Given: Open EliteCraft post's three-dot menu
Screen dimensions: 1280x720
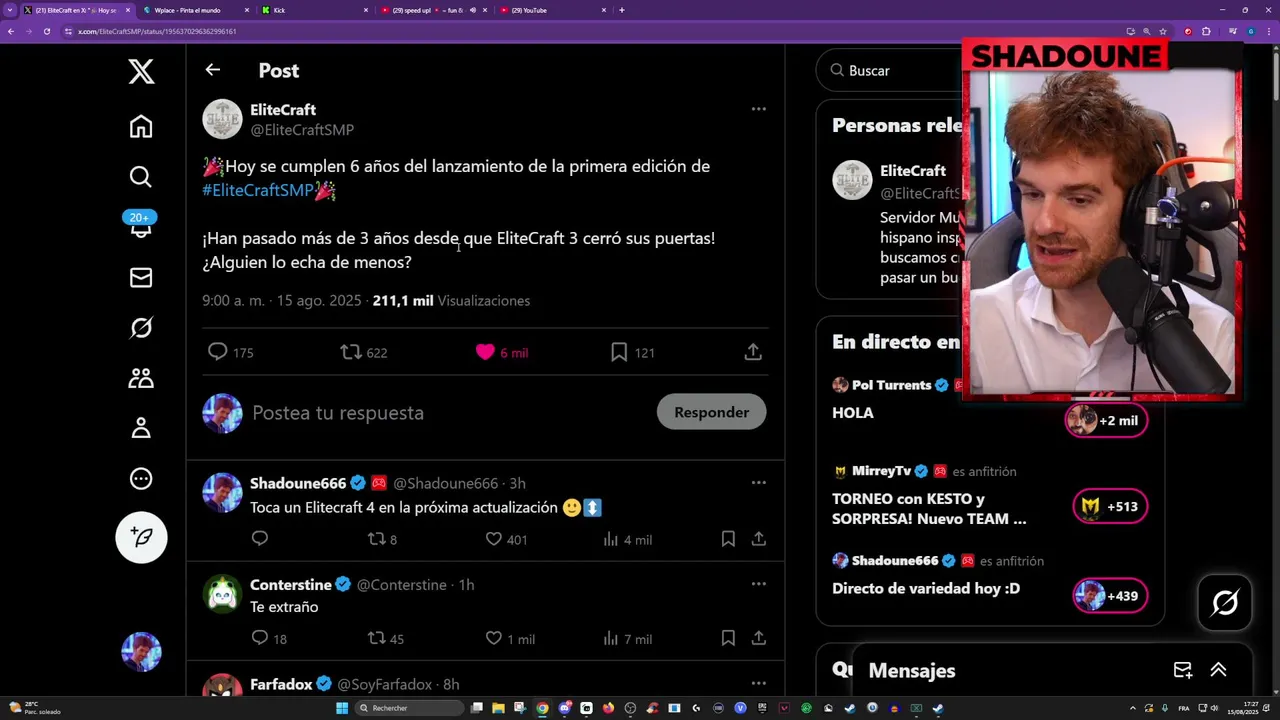Looking at the screenshot, I should click(758, 109).
